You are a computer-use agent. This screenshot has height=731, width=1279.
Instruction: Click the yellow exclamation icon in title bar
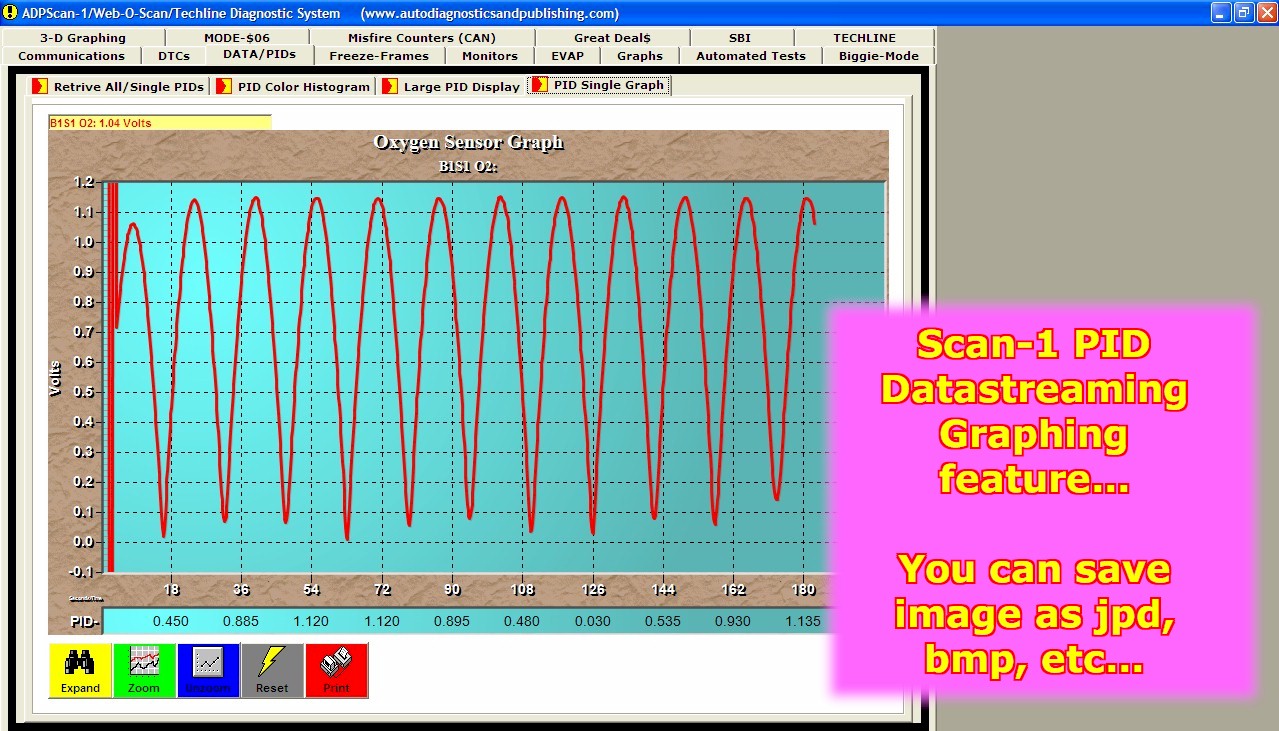click(10, 13)
